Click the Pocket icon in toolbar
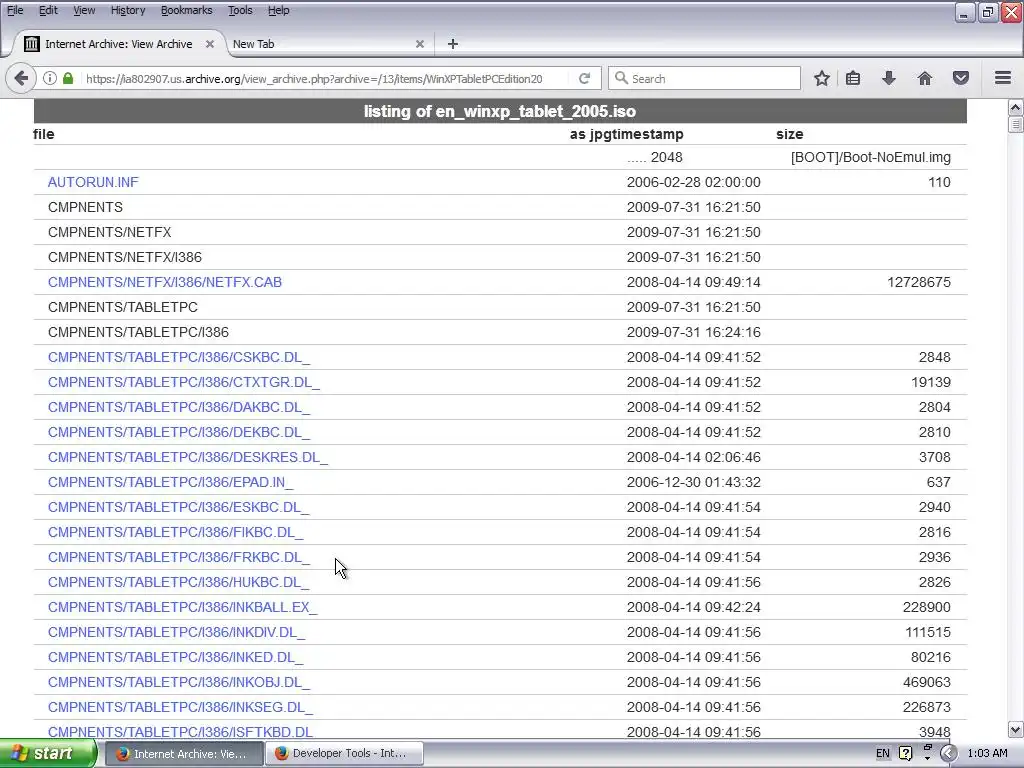 point(961,78)
